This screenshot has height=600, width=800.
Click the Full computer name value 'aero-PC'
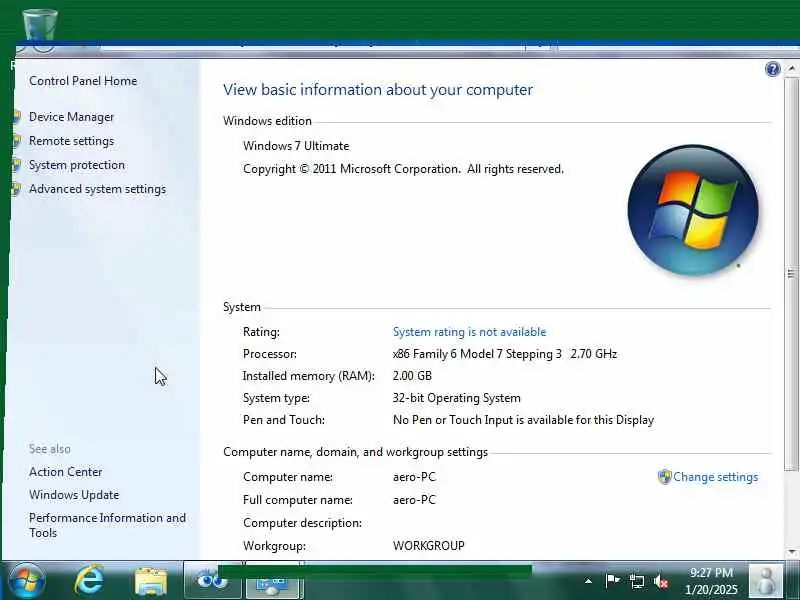pyautogui.click(x=414, y=499)
